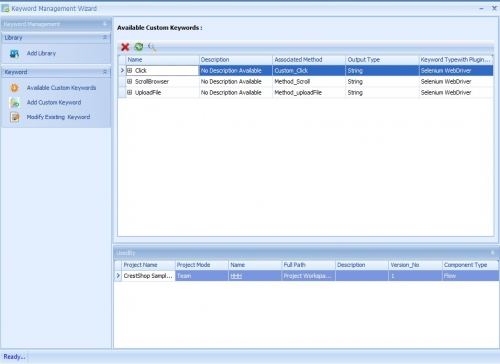This screenshot has height=364, width=500.
Task: Collapse the Keyword section
Action: [x=105, y=72]
